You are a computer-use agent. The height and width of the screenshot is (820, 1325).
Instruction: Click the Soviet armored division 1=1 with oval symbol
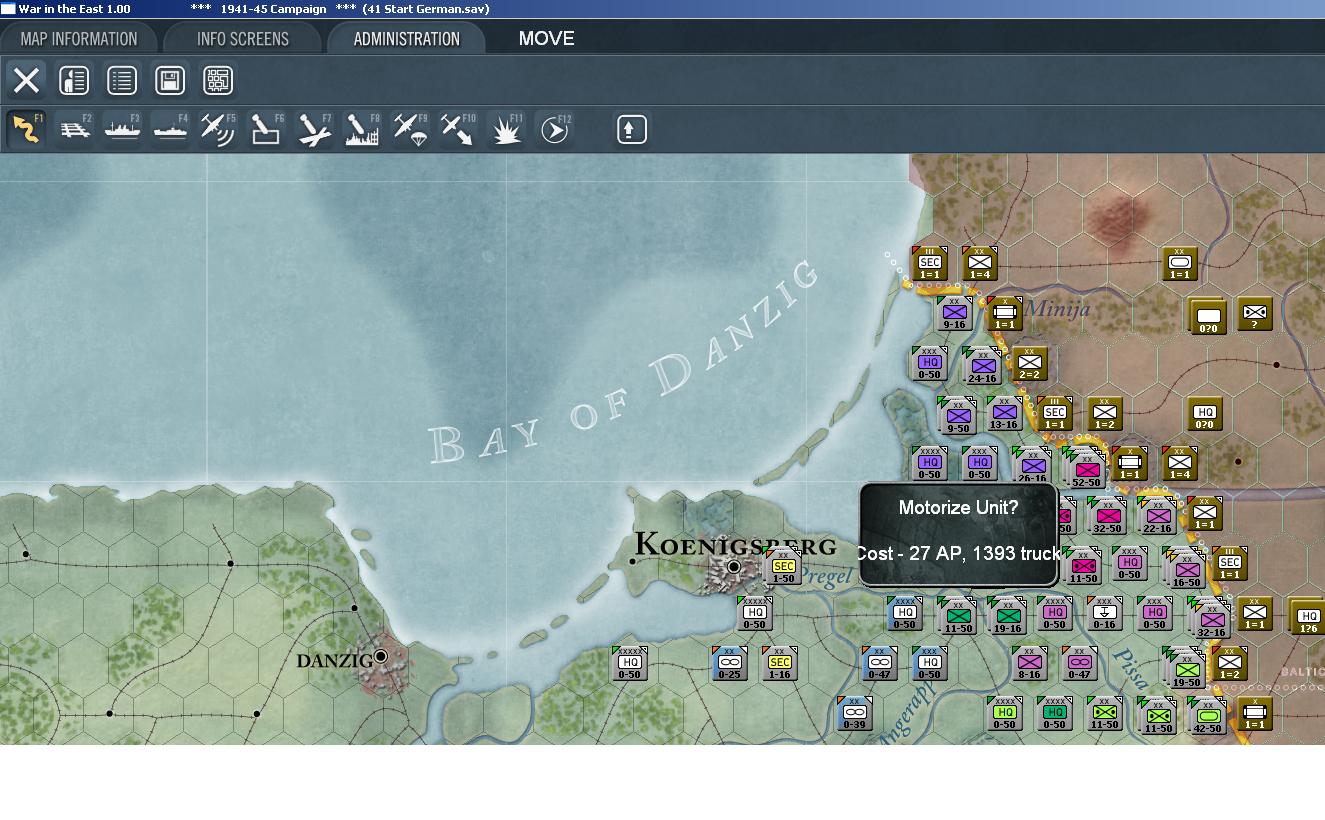1180,264
